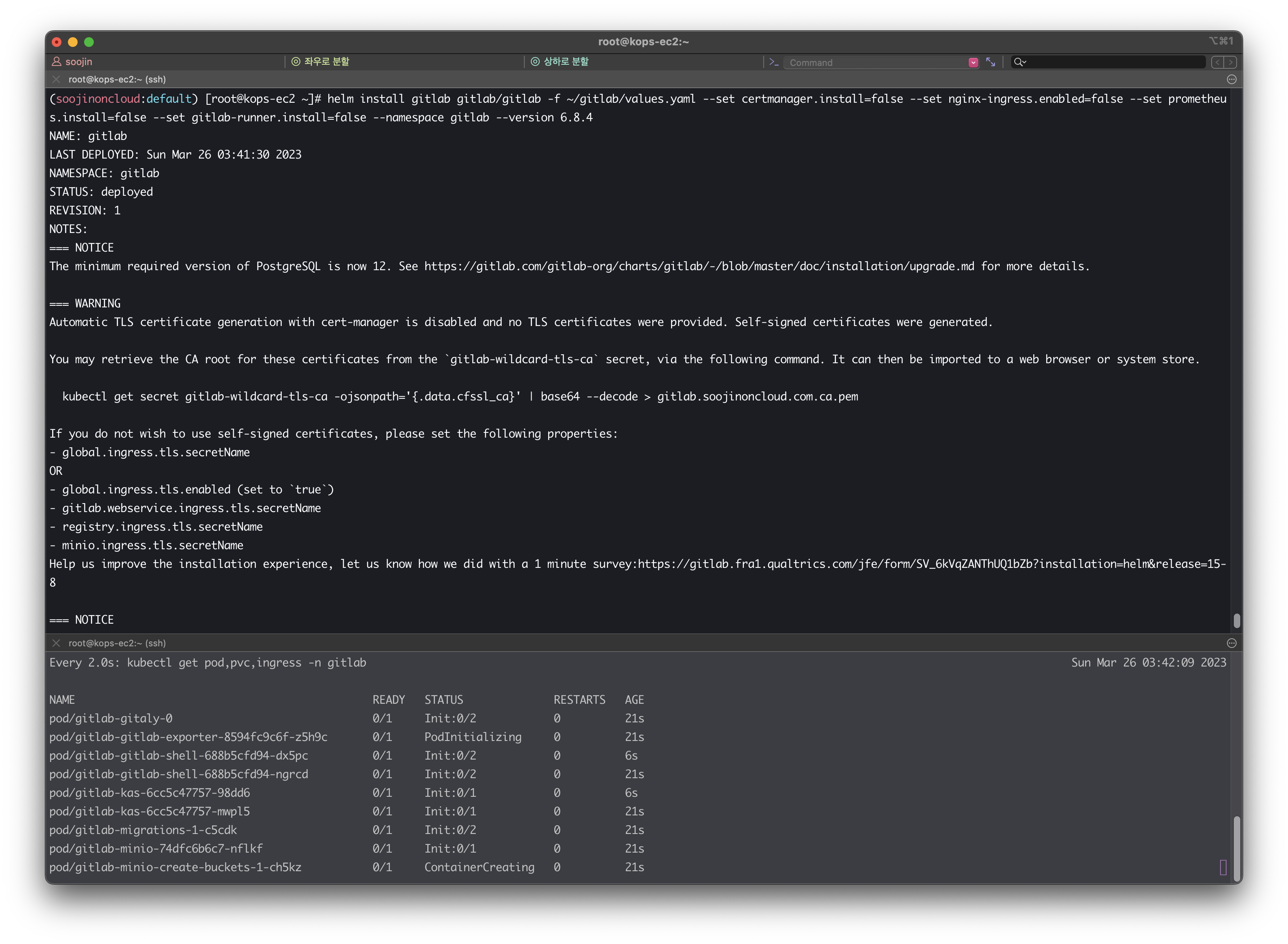Open the bottom pane's more-options menu
The height and width of the screenshot is (944, 1288).
click(x=1231, y=643)
